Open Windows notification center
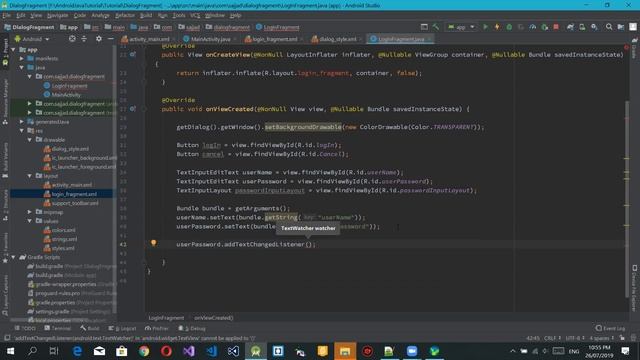Image resolution: width=640 pixels, height=360 pixels. [x=625, y=351]
